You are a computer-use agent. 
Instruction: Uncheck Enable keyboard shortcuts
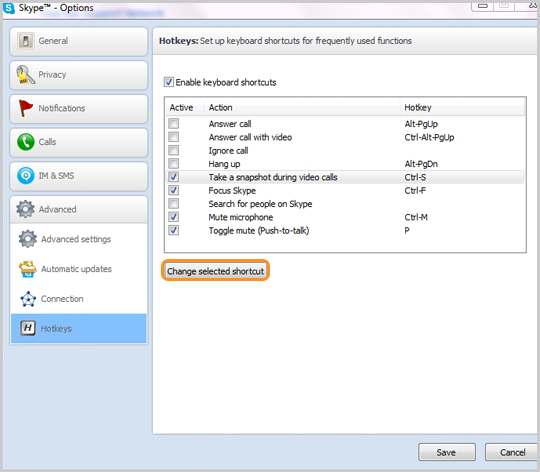[168, 82]
